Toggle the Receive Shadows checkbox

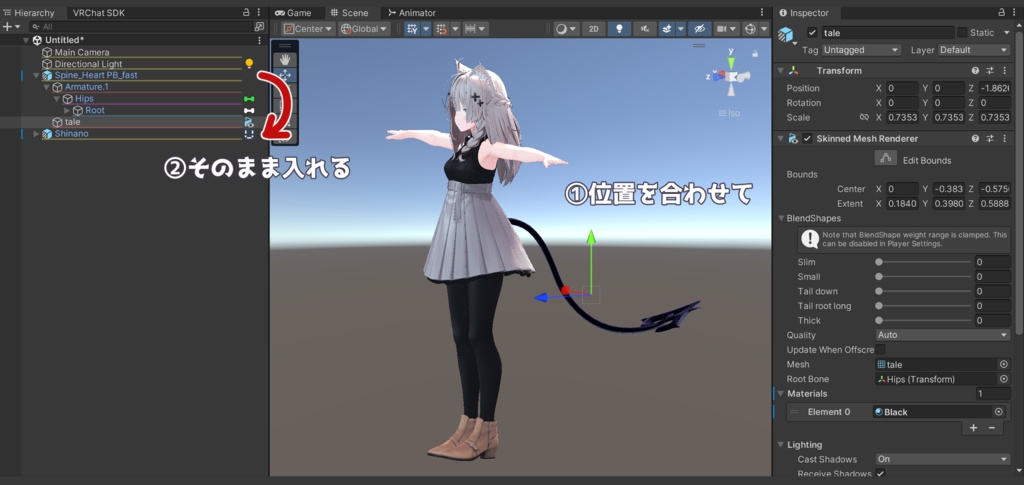pyautogui.click(x=880, y=473)
